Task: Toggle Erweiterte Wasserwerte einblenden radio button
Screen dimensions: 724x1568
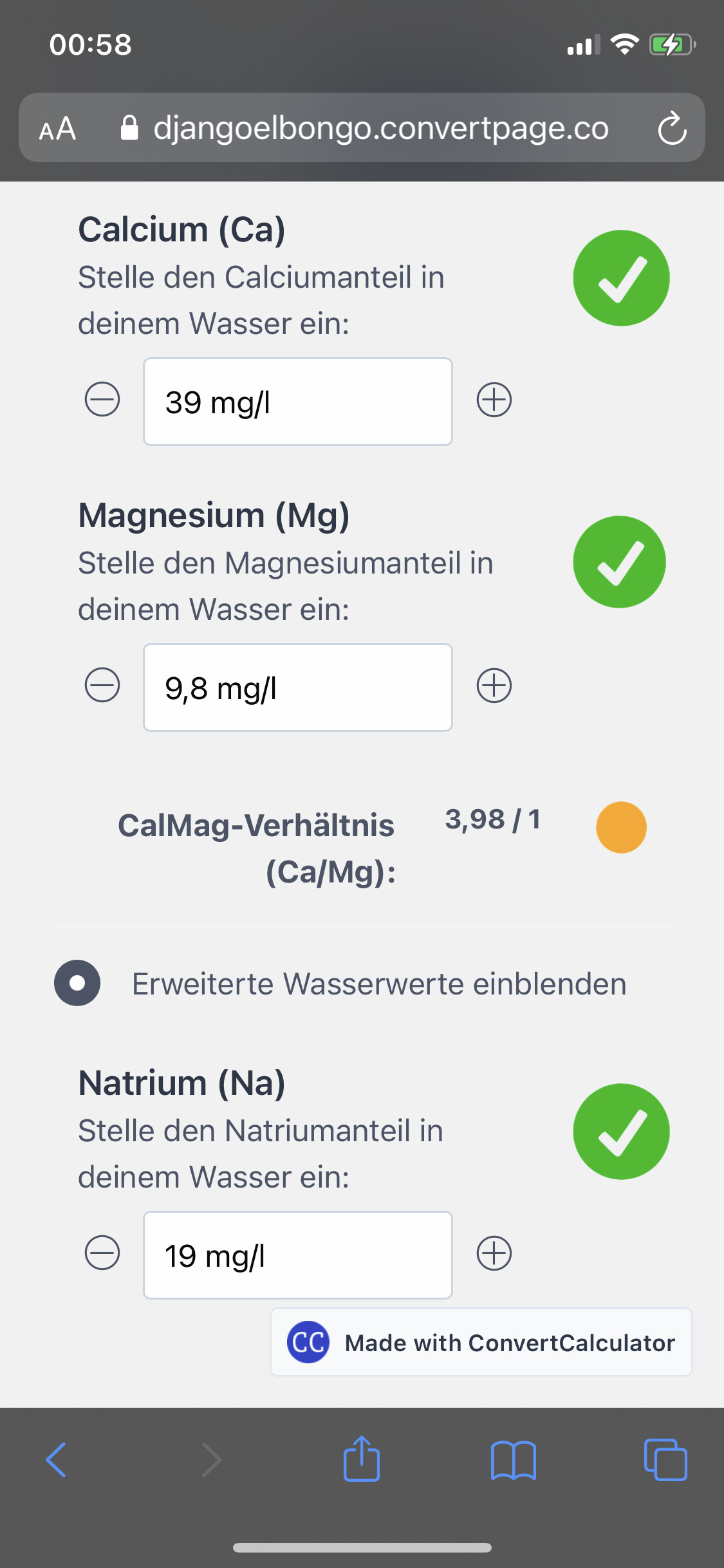Action: click(77, 983)
